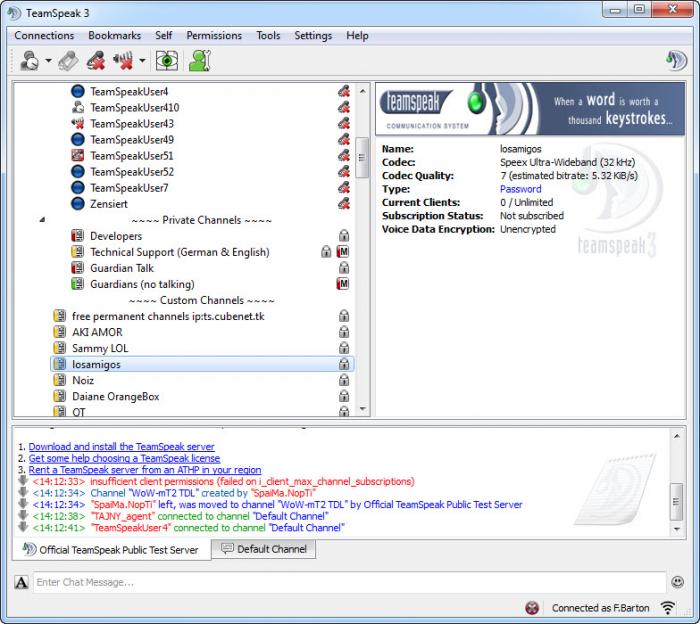This screenshot has height=624, width=700.
Task: Click the chat log scroll-up arrow
Action: (677, 436)
